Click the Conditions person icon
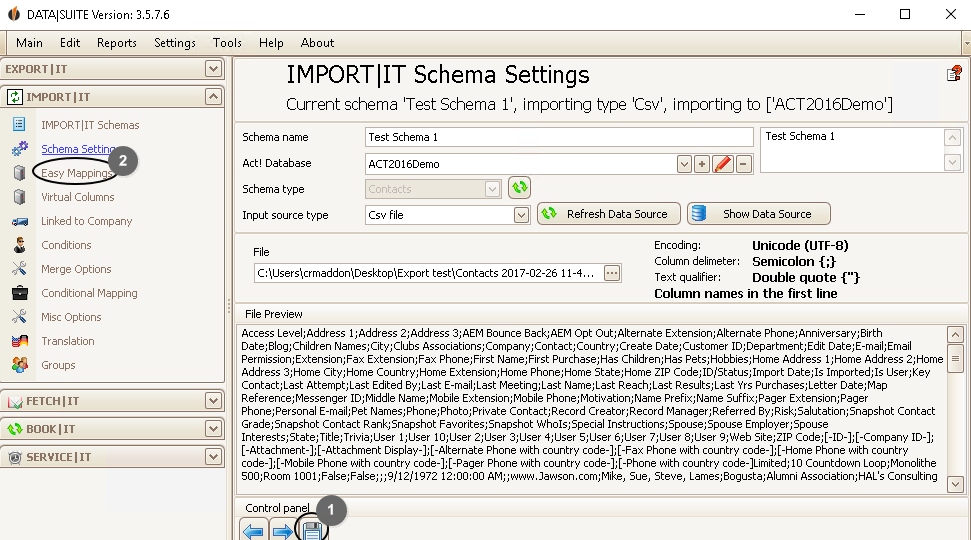Viewport: 971px width, 540px height. 19,245
